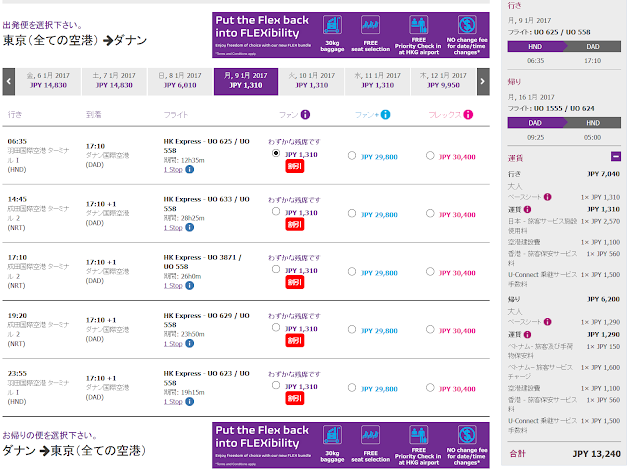Open info icon beside return 運賃 JPY 1,290
640x471 pixels.
coord(527,335)
